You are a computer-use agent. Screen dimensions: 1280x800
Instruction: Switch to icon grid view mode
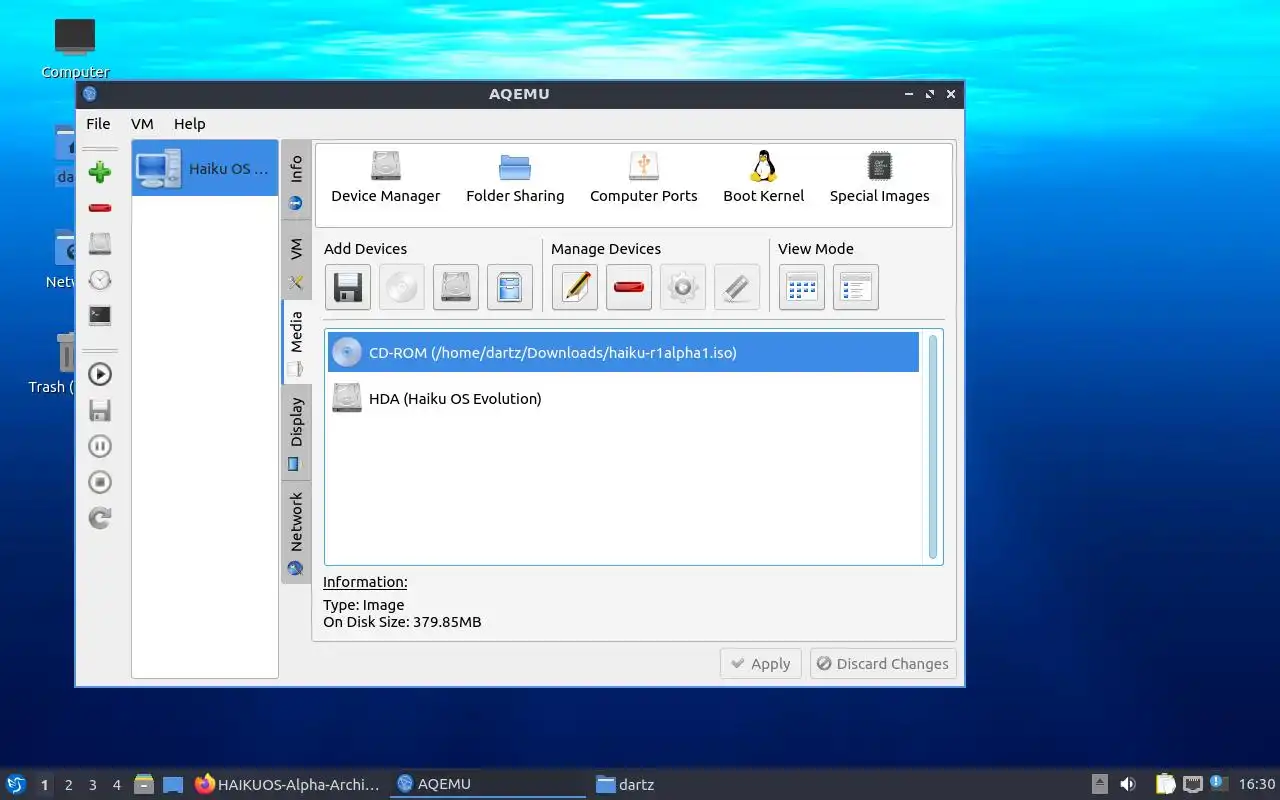click(x=802, y=288)
